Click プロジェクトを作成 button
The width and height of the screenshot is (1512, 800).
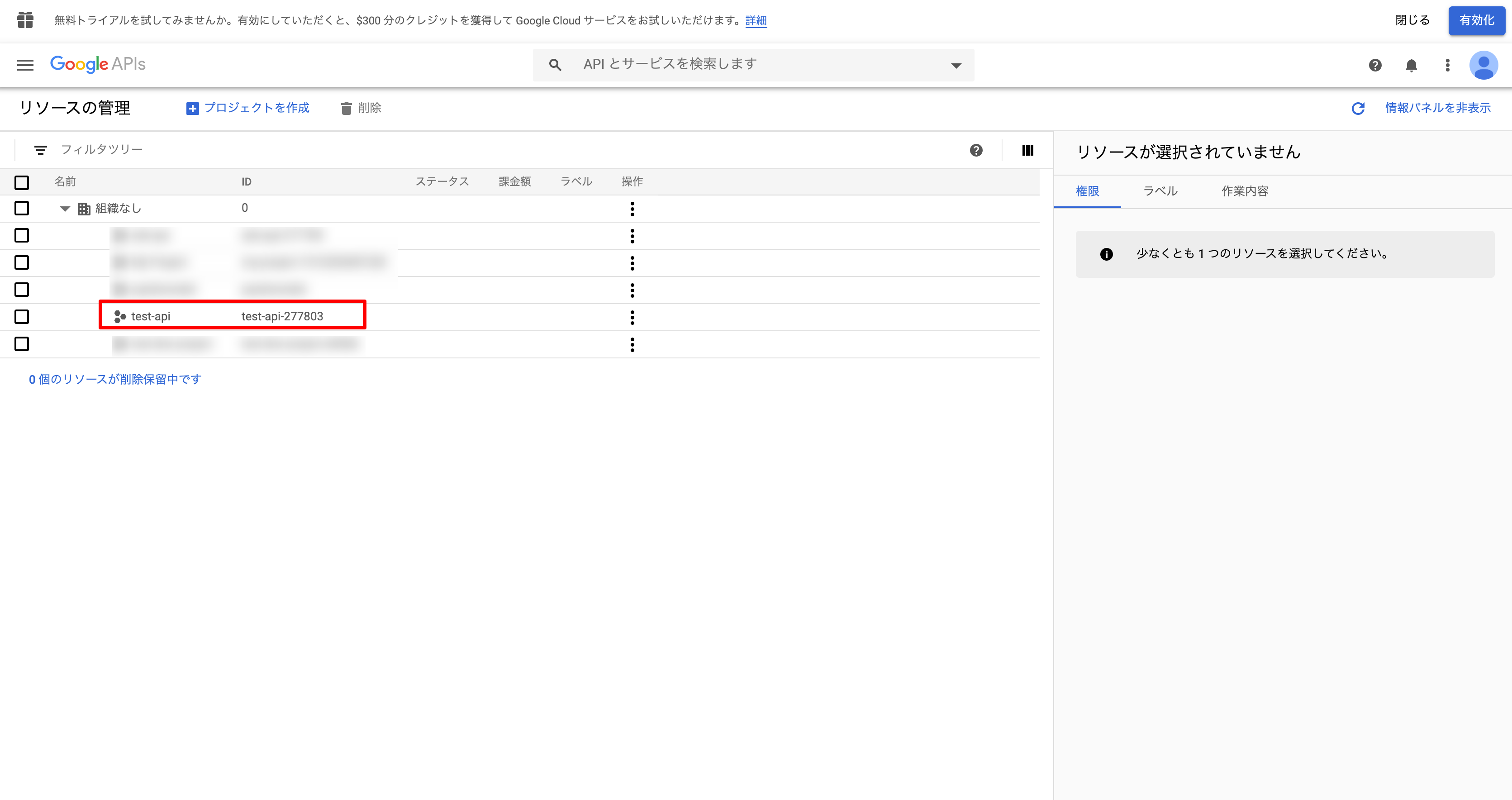tap(248, 108)
